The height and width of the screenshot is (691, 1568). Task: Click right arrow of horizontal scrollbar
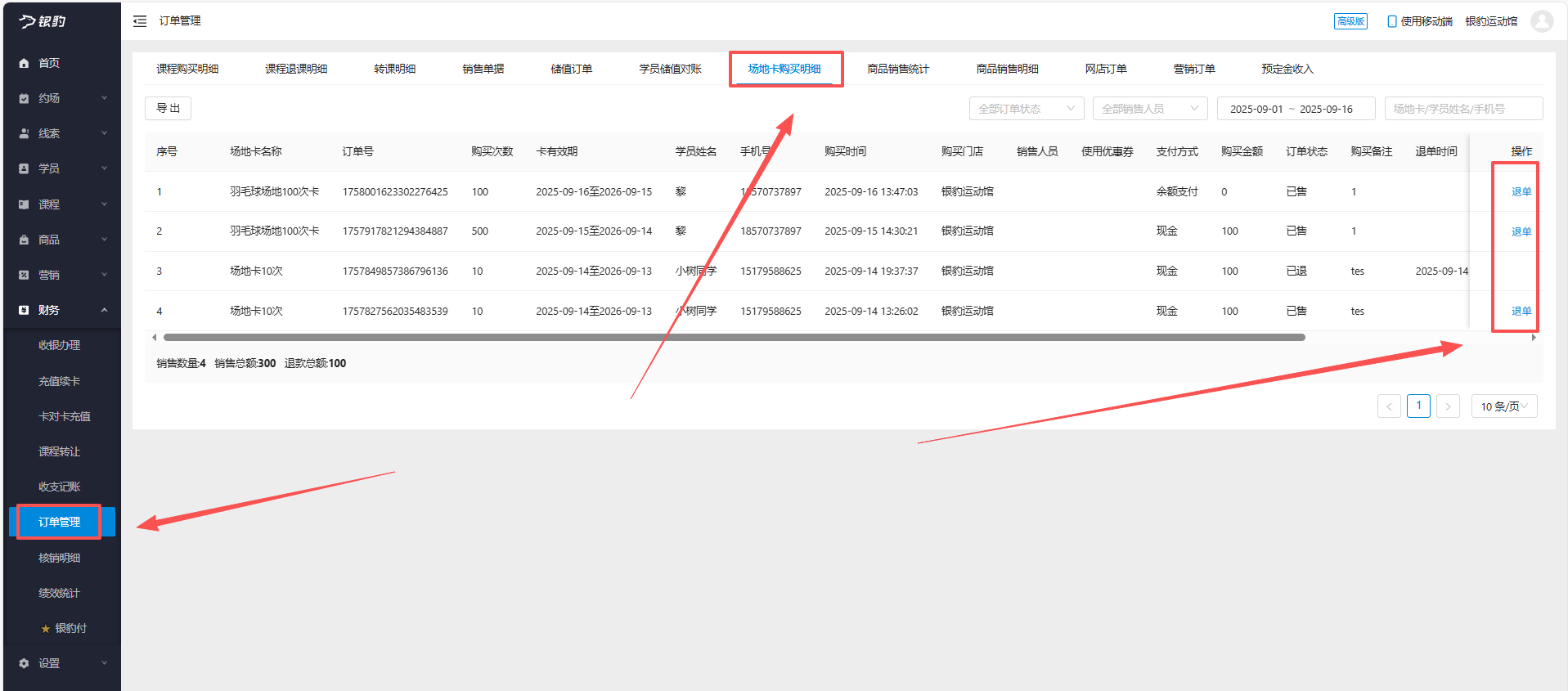(1534, 337)
